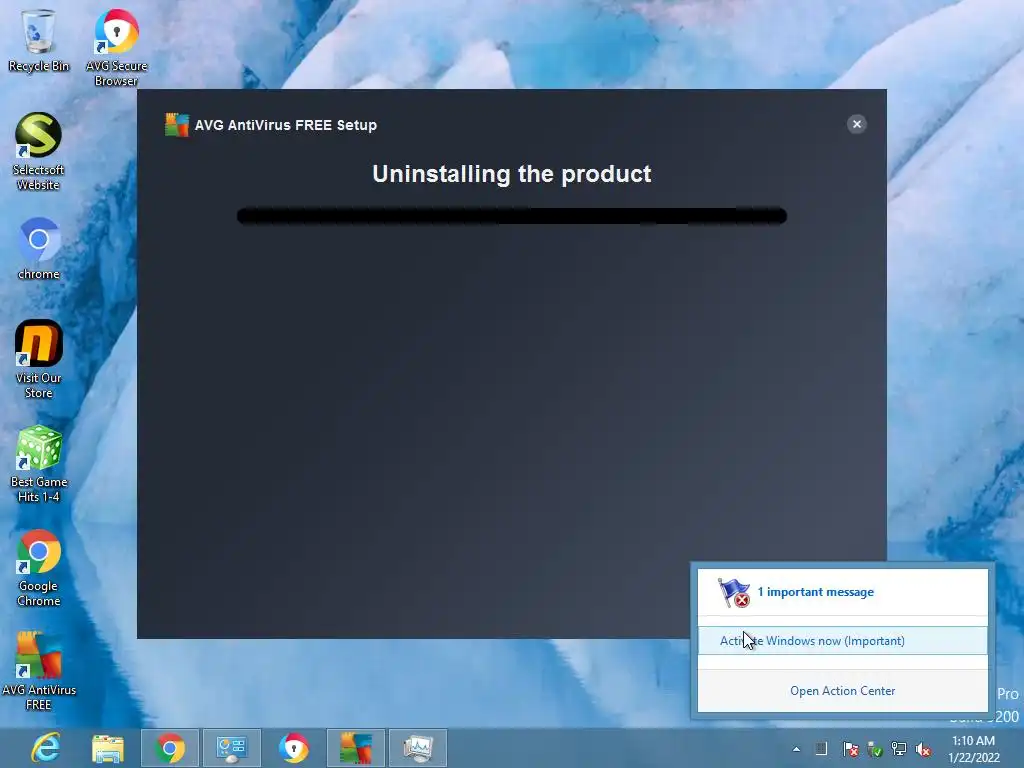Click the Action Center flag with red X
This screenshot has width=1024, height=768.
pos(734,592)
